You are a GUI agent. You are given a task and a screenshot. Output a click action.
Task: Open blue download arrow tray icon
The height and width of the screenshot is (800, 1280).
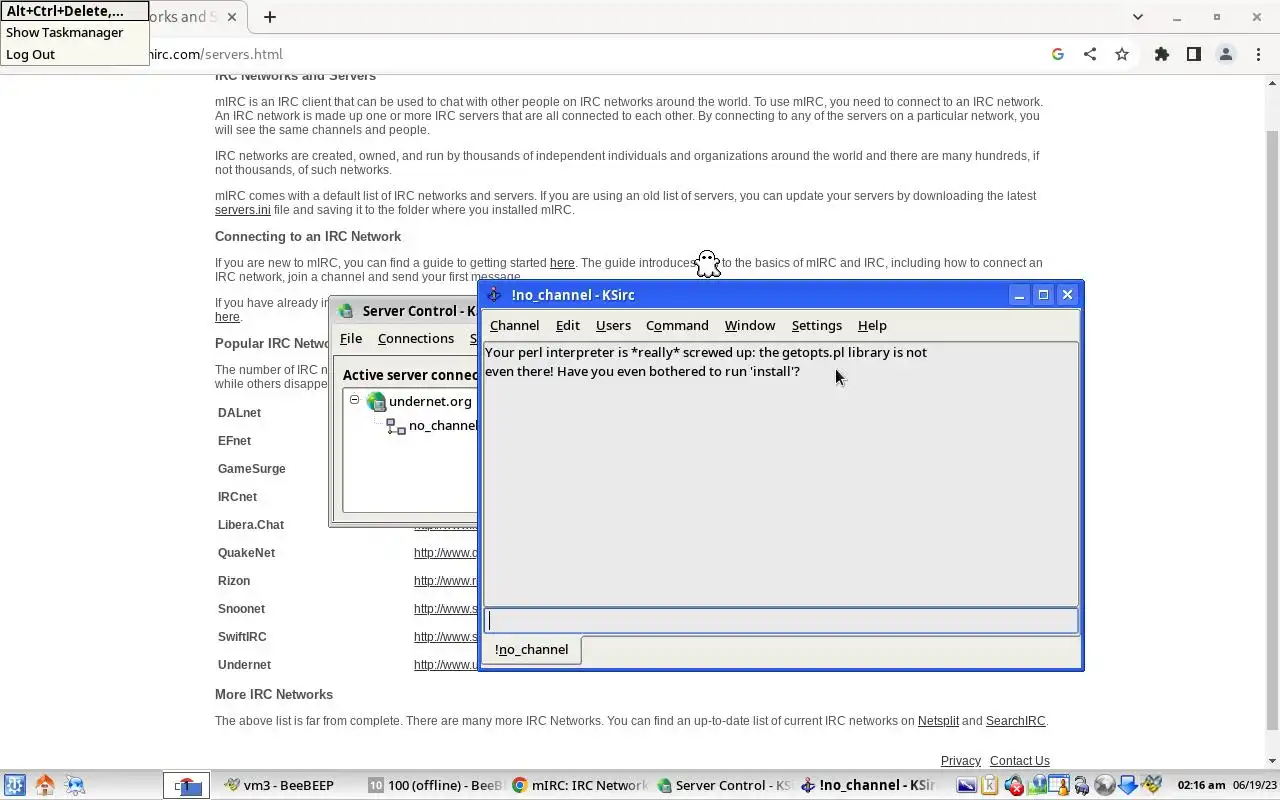1128,786
